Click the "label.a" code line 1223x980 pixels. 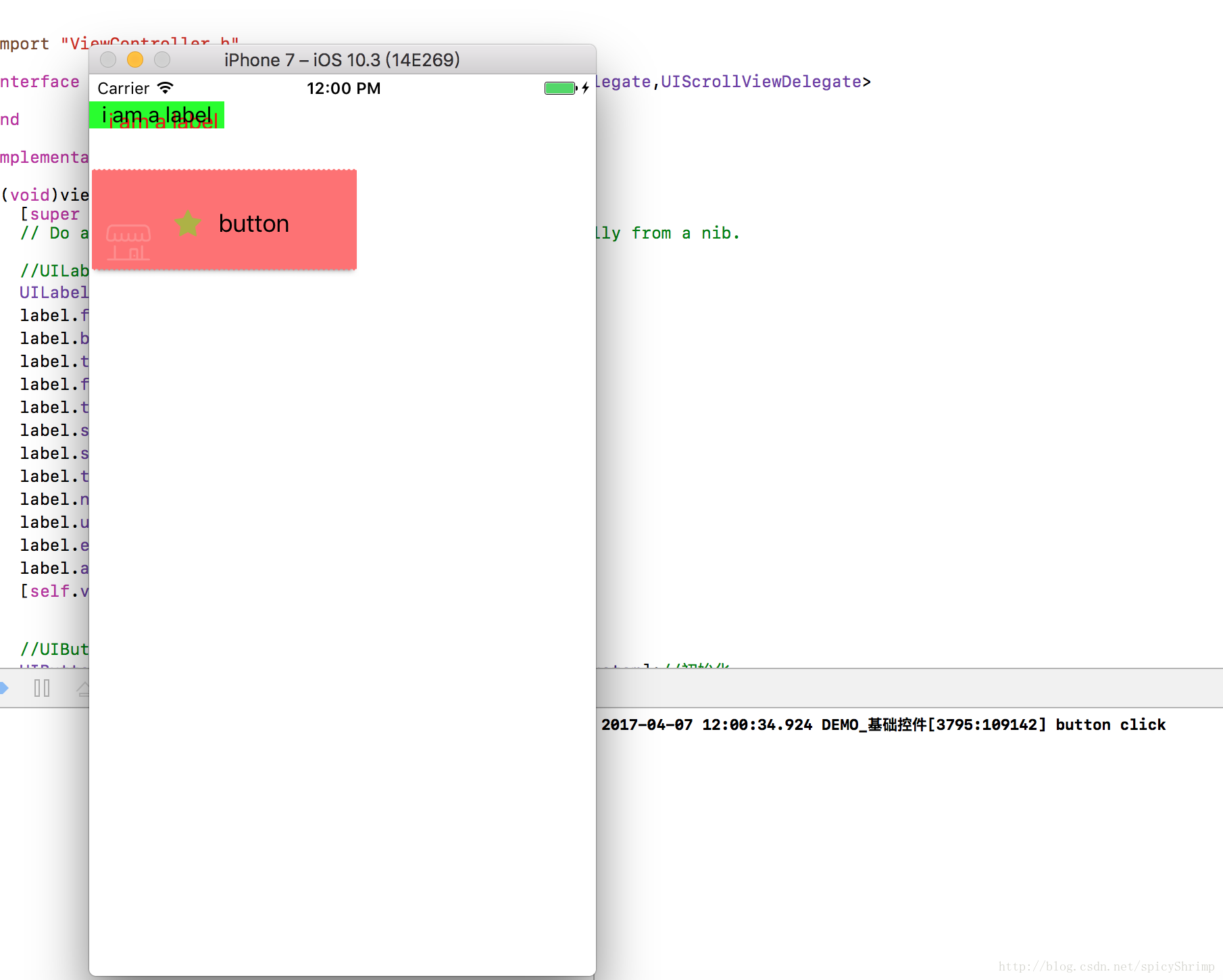pyautogui.click(x=55, y=568)
